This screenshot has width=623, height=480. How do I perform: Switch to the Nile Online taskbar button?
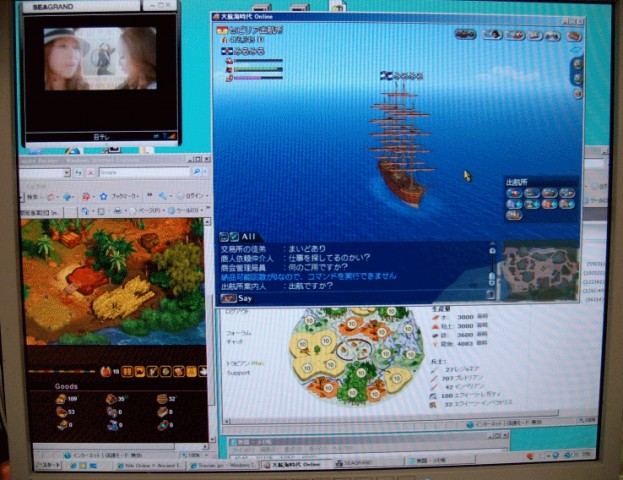(151, 465)
